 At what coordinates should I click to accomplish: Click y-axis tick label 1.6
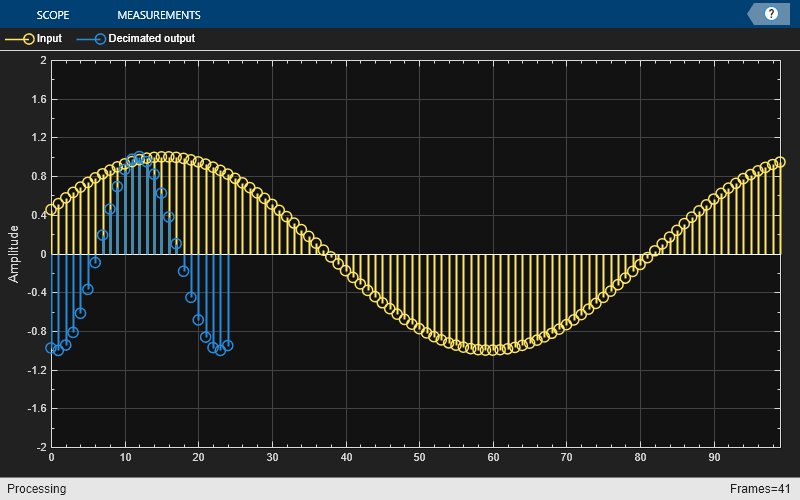[39, 99]
